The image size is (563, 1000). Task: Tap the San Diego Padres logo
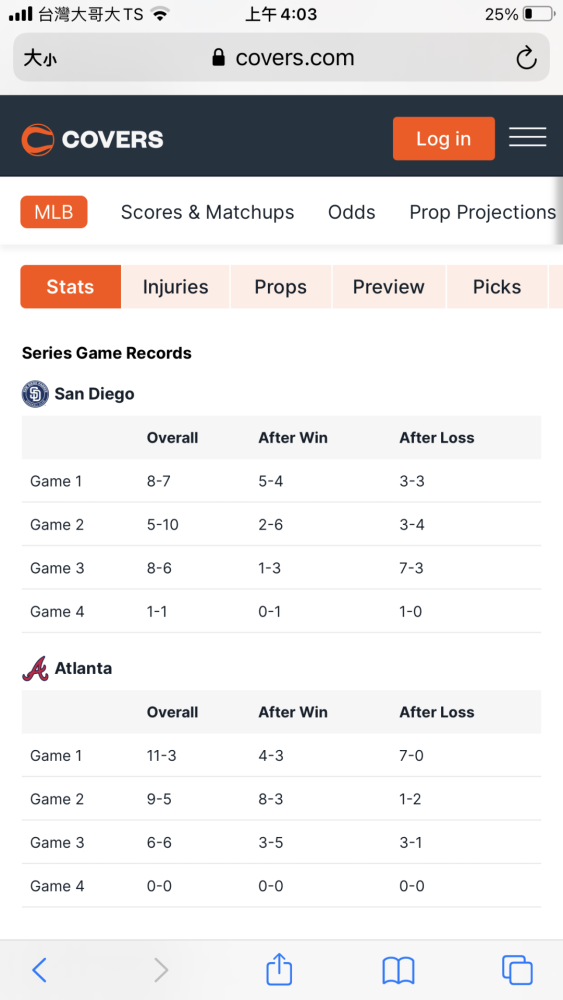tap(35, 393)
